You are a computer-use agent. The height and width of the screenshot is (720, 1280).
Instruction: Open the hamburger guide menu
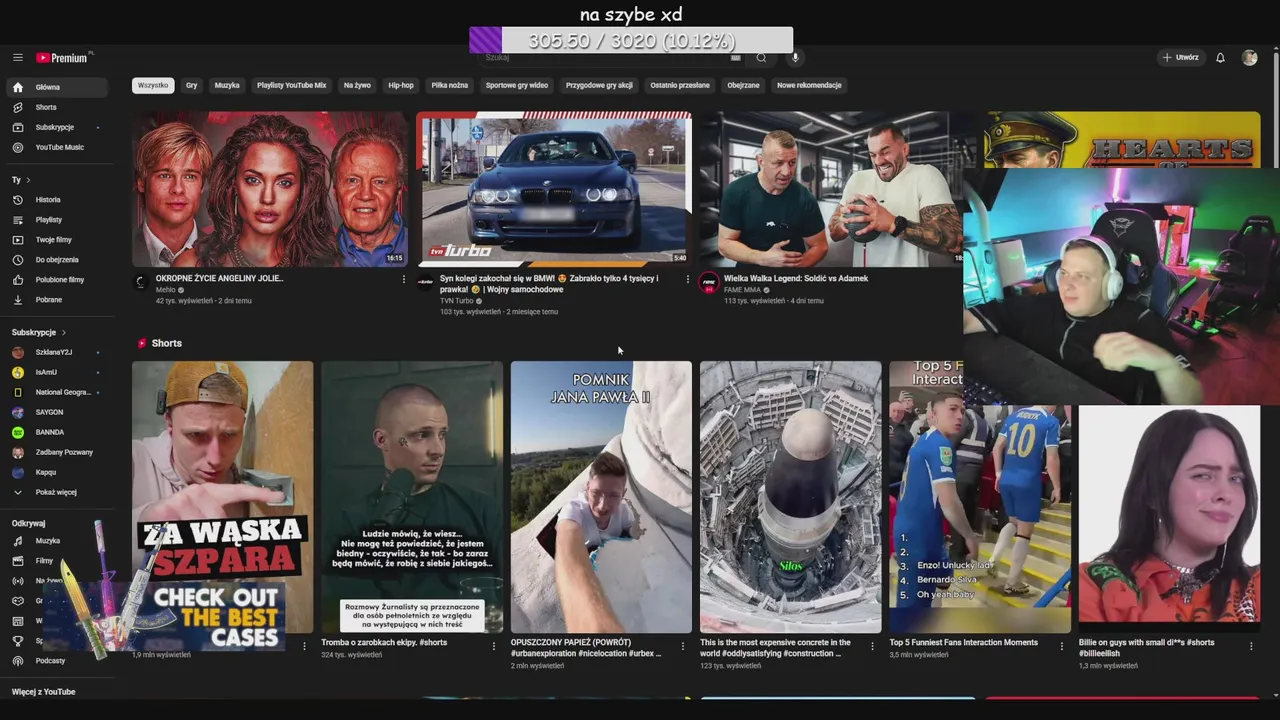(17, 58)
